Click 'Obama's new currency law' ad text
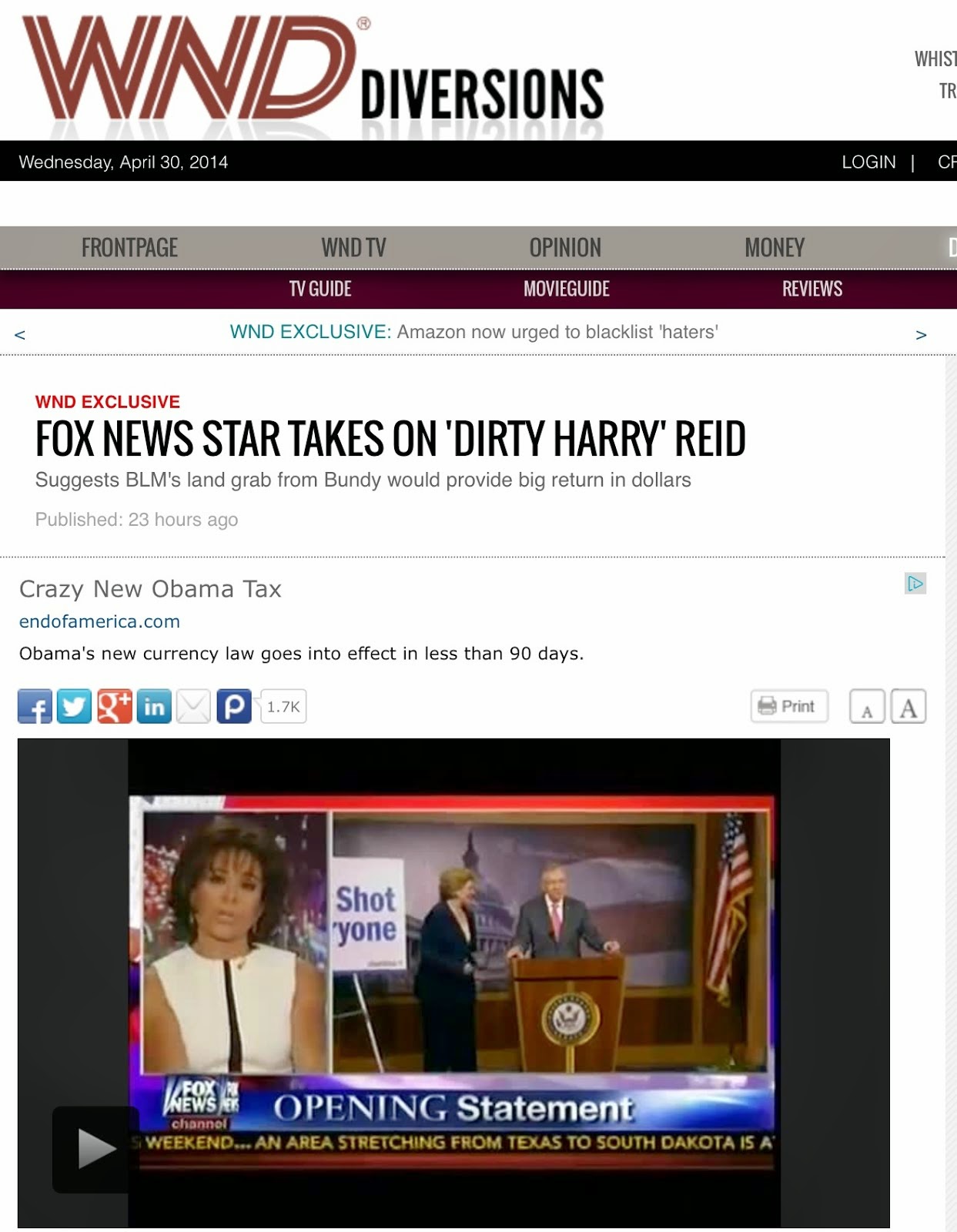957x1232 pixels. tap(301, 654)
